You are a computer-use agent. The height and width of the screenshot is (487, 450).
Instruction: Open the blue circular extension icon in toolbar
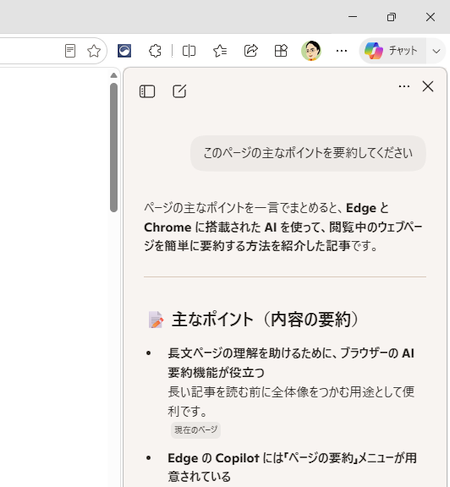[x=124, y=51]
